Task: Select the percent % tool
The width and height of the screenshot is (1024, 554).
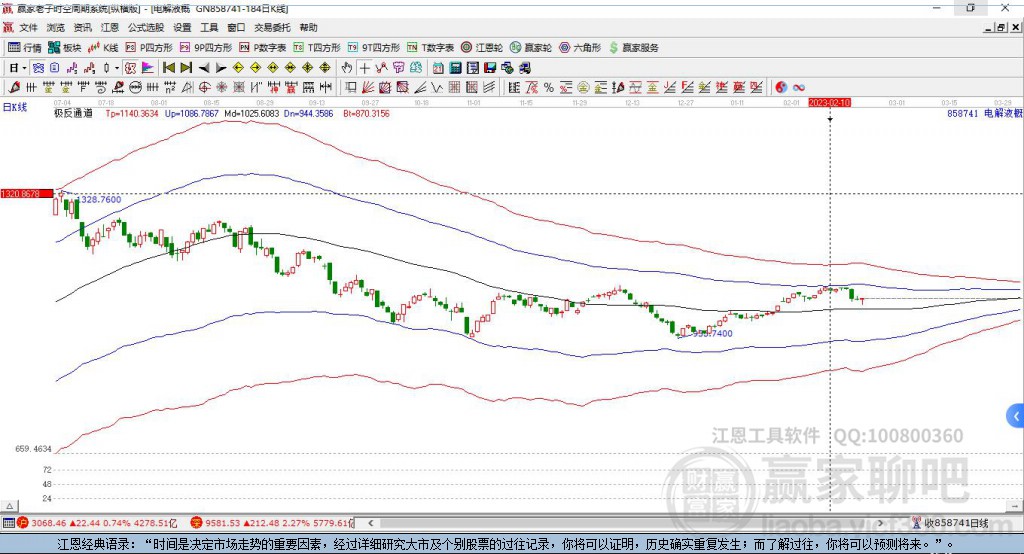Action: pos(549,88)
